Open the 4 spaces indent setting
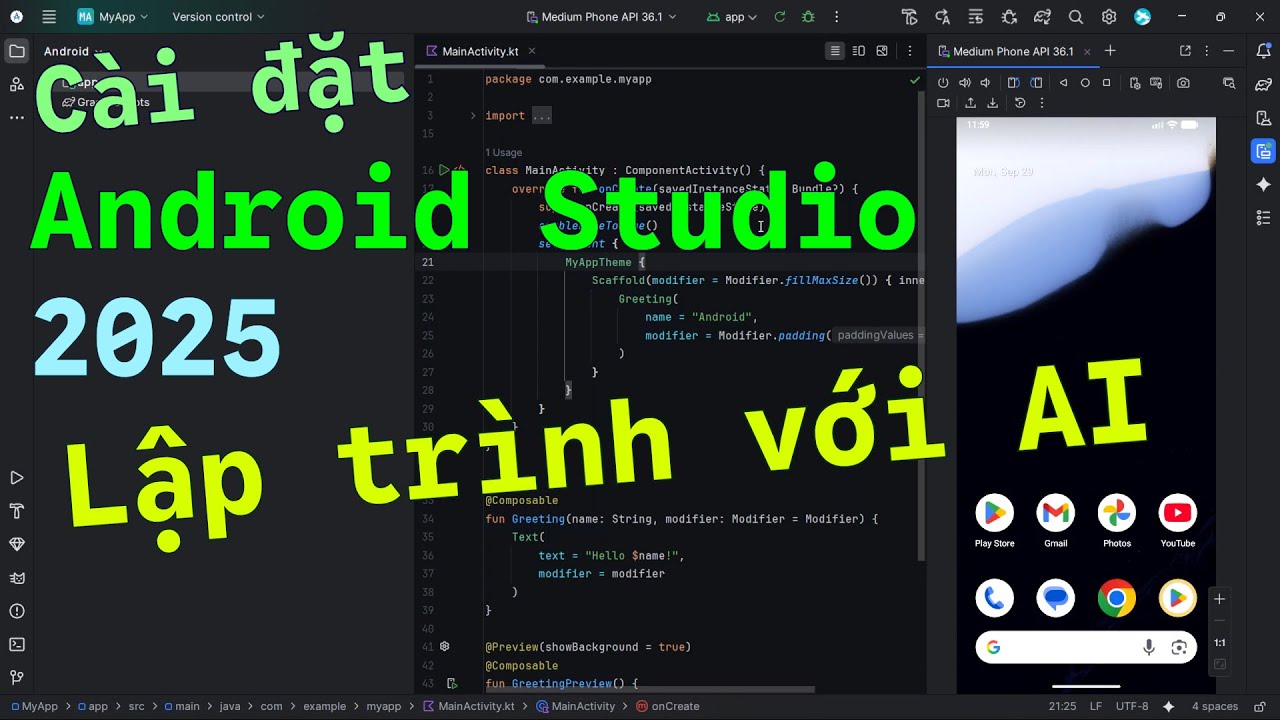The width and height of the screenshot is (1280, 720). [x=1215, y=706]
